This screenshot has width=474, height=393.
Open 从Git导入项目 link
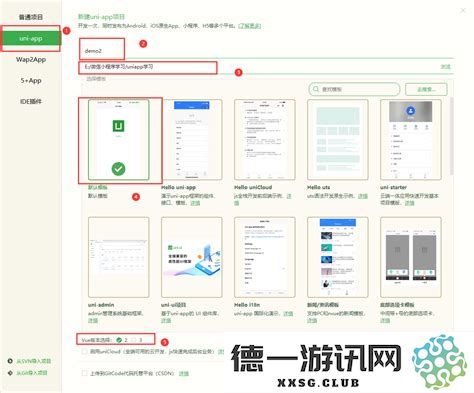coord(32,373)
